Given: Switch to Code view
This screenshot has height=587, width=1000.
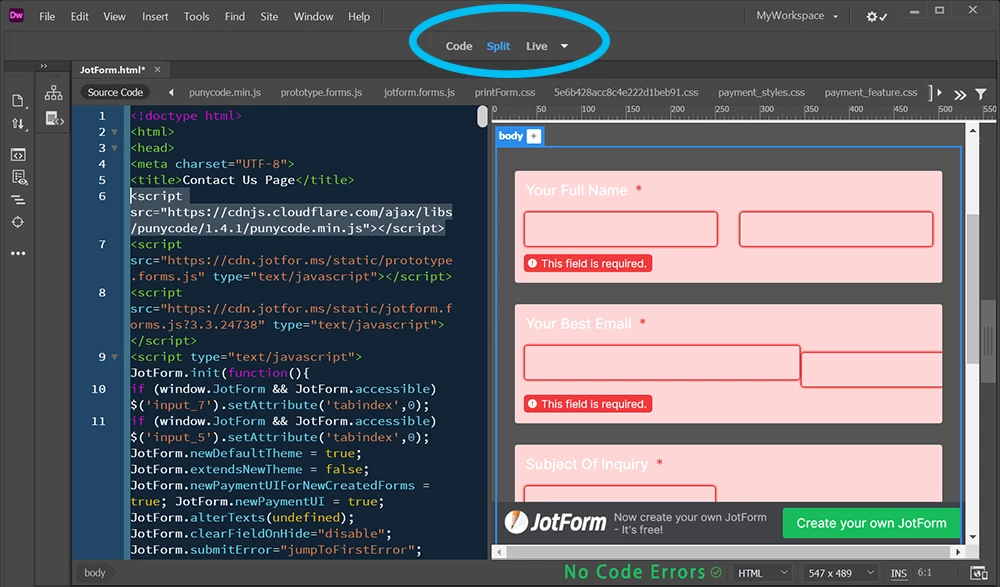Looking at the screenshot, I should pos(459,46).
